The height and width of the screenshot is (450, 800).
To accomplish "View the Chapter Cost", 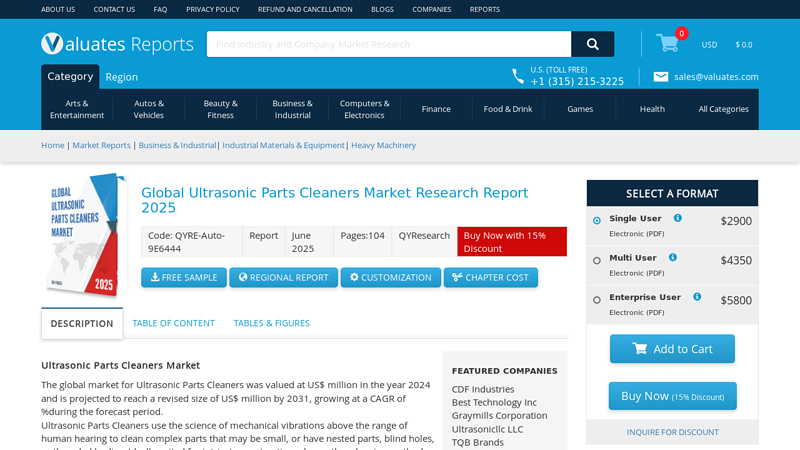I will click(x=491, y=278).
